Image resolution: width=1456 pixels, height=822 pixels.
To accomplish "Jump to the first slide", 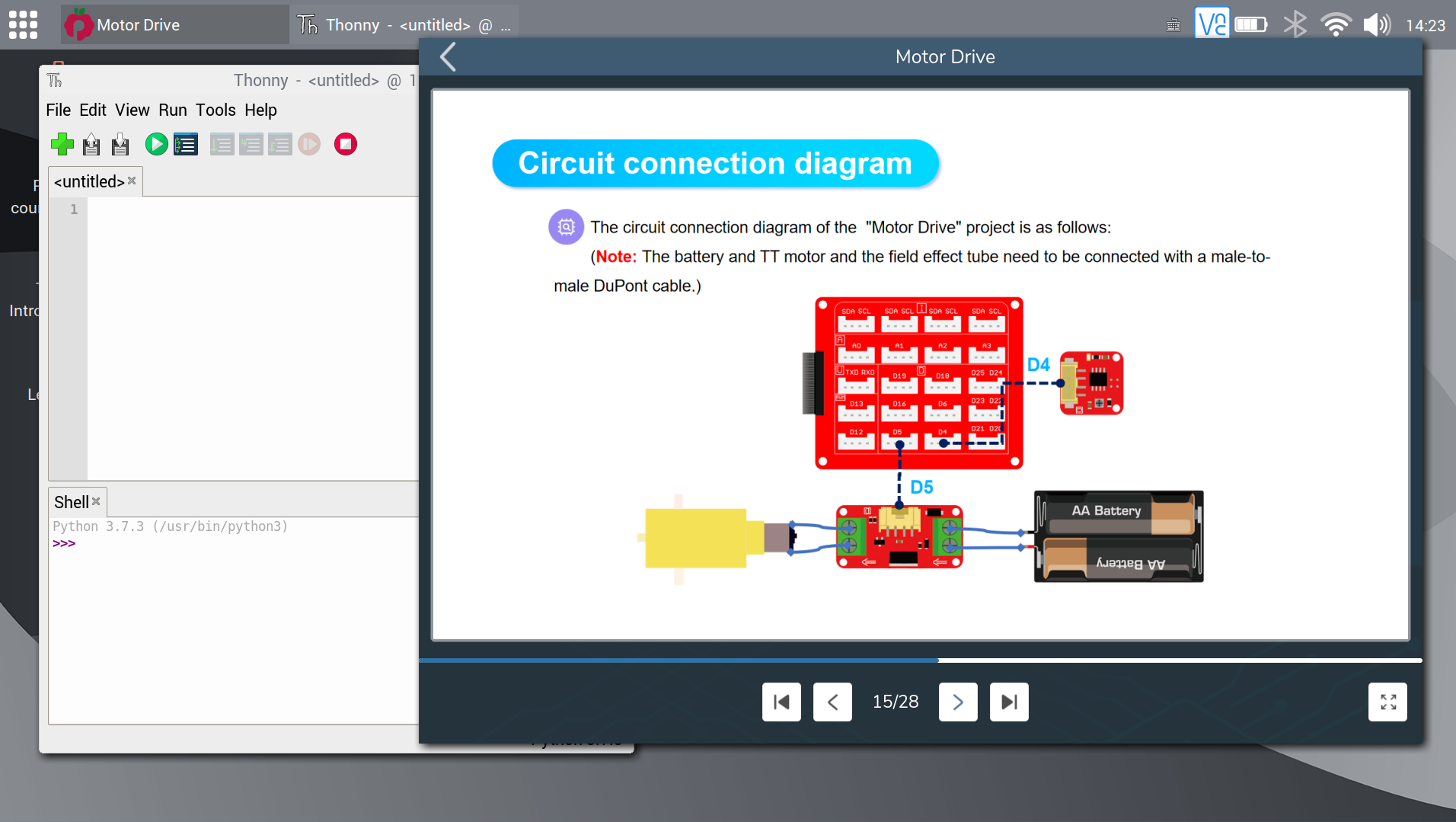I will point(781,702).
